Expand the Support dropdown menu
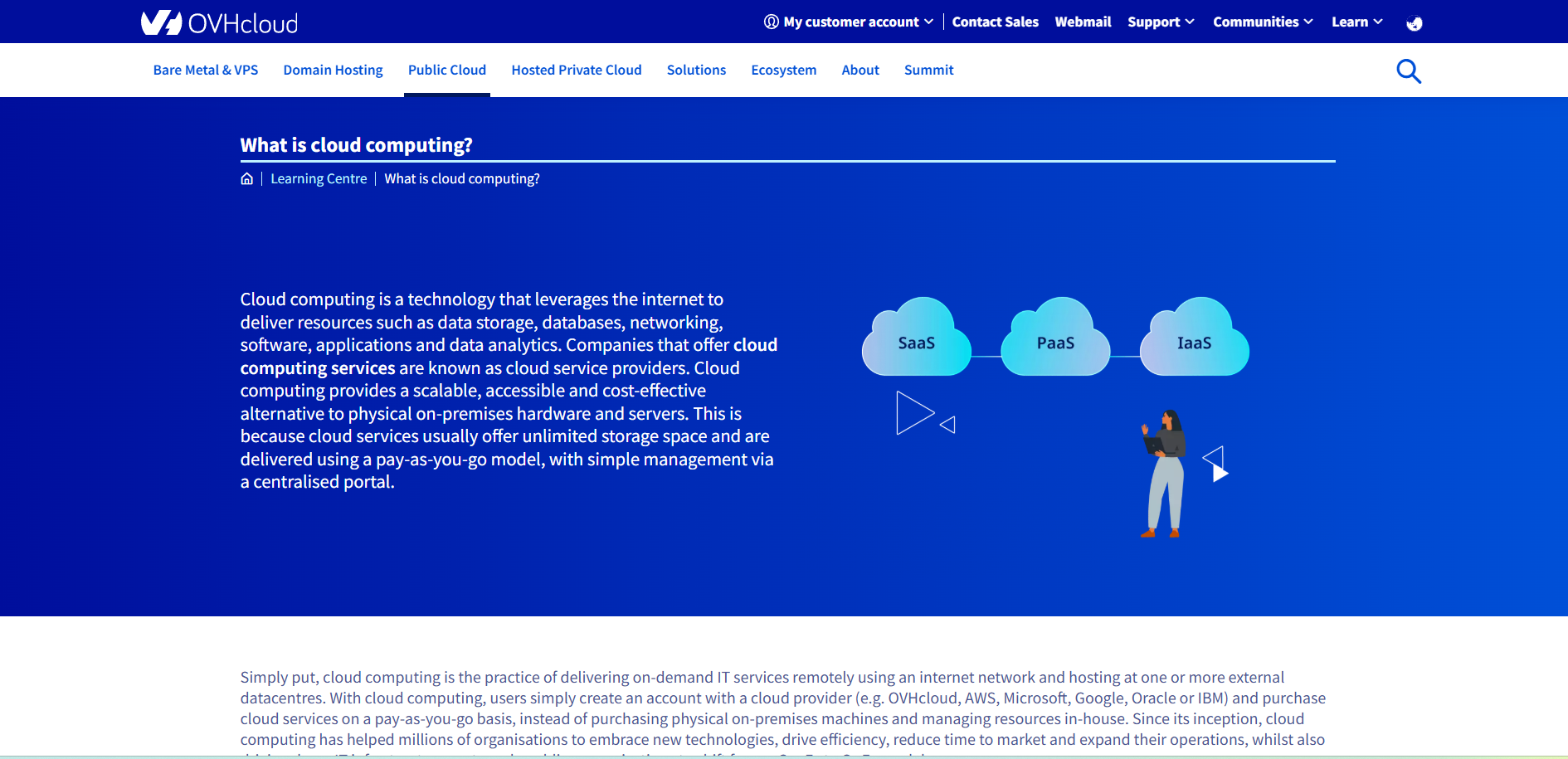Screen dimensions: 1568x759 1160,22
